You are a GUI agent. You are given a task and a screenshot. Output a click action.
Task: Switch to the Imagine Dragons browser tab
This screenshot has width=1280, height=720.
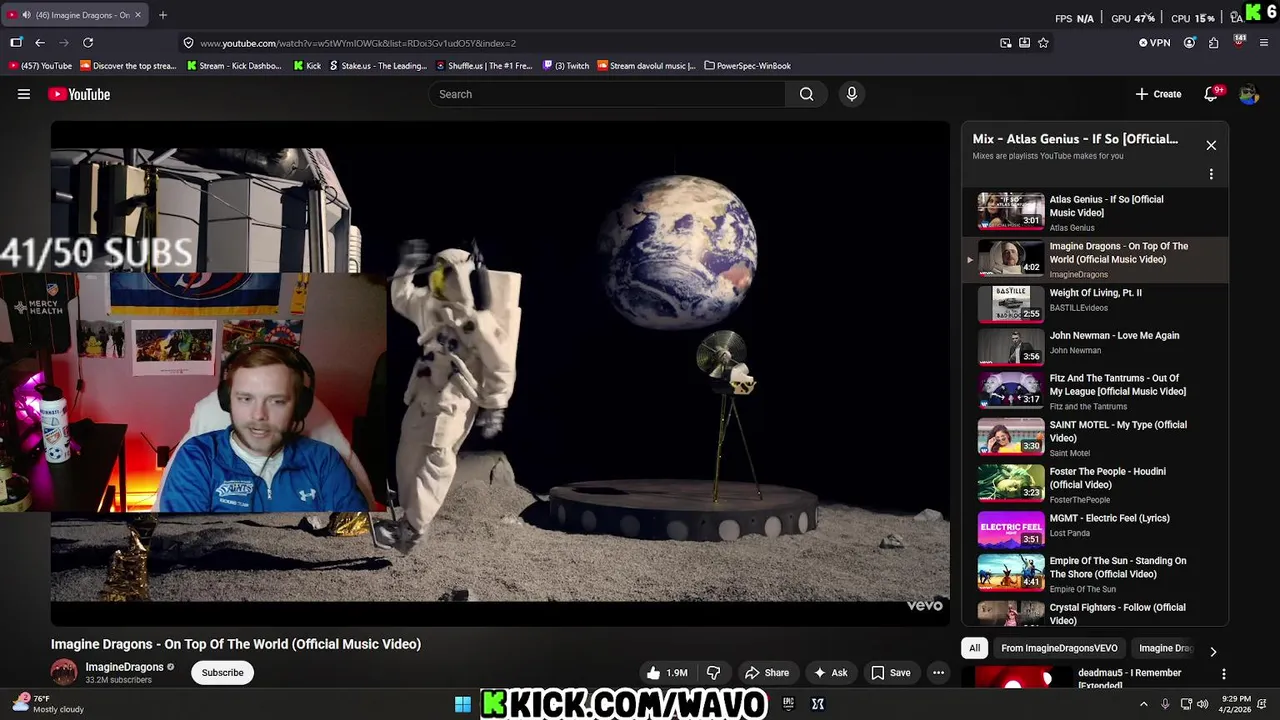[x=76, y=15]
